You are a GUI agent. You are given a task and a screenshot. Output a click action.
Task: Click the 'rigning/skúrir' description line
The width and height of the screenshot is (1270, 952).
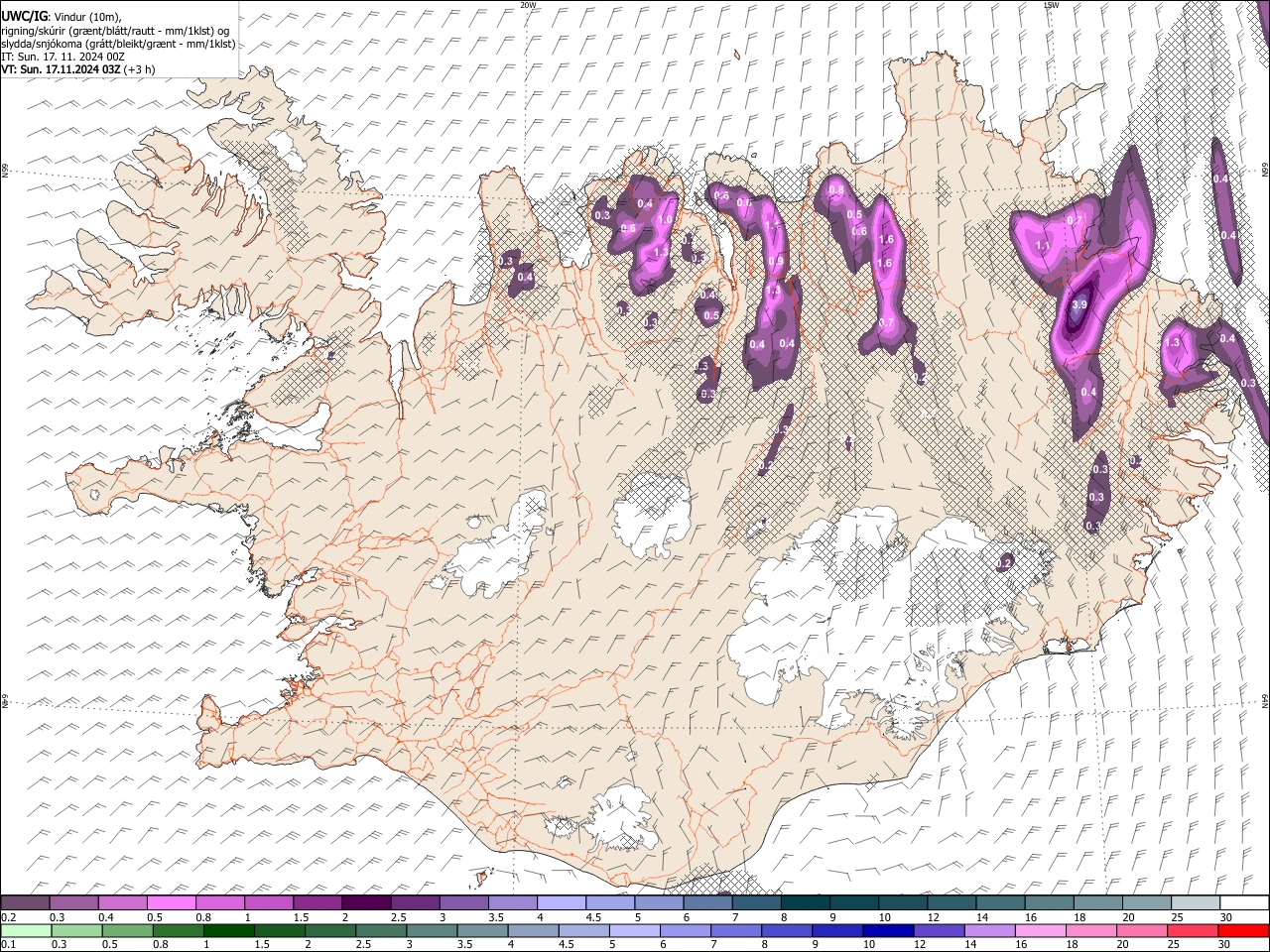115,30
